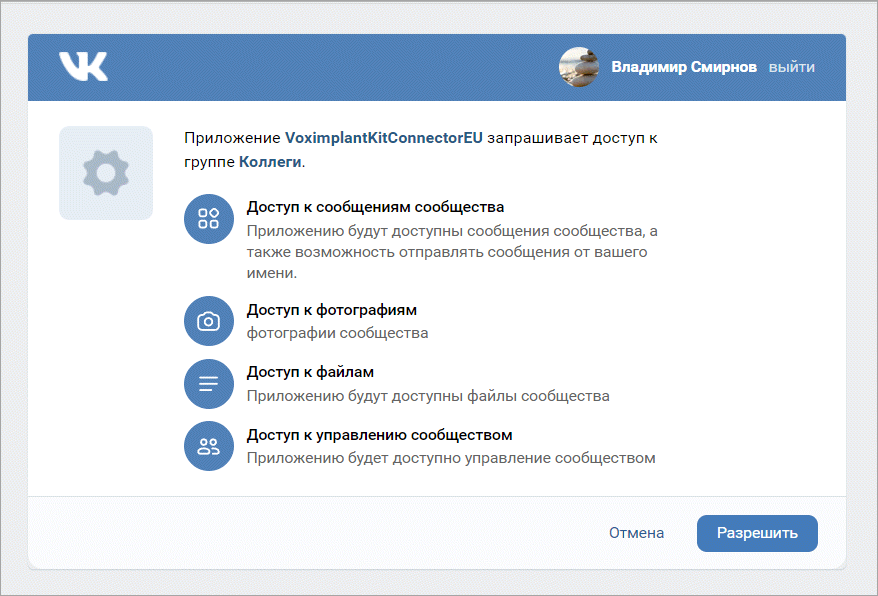The image size is (878, 596).
Task: Click text Приложению будет доступно управление сообществом
Action: [451, 458]
